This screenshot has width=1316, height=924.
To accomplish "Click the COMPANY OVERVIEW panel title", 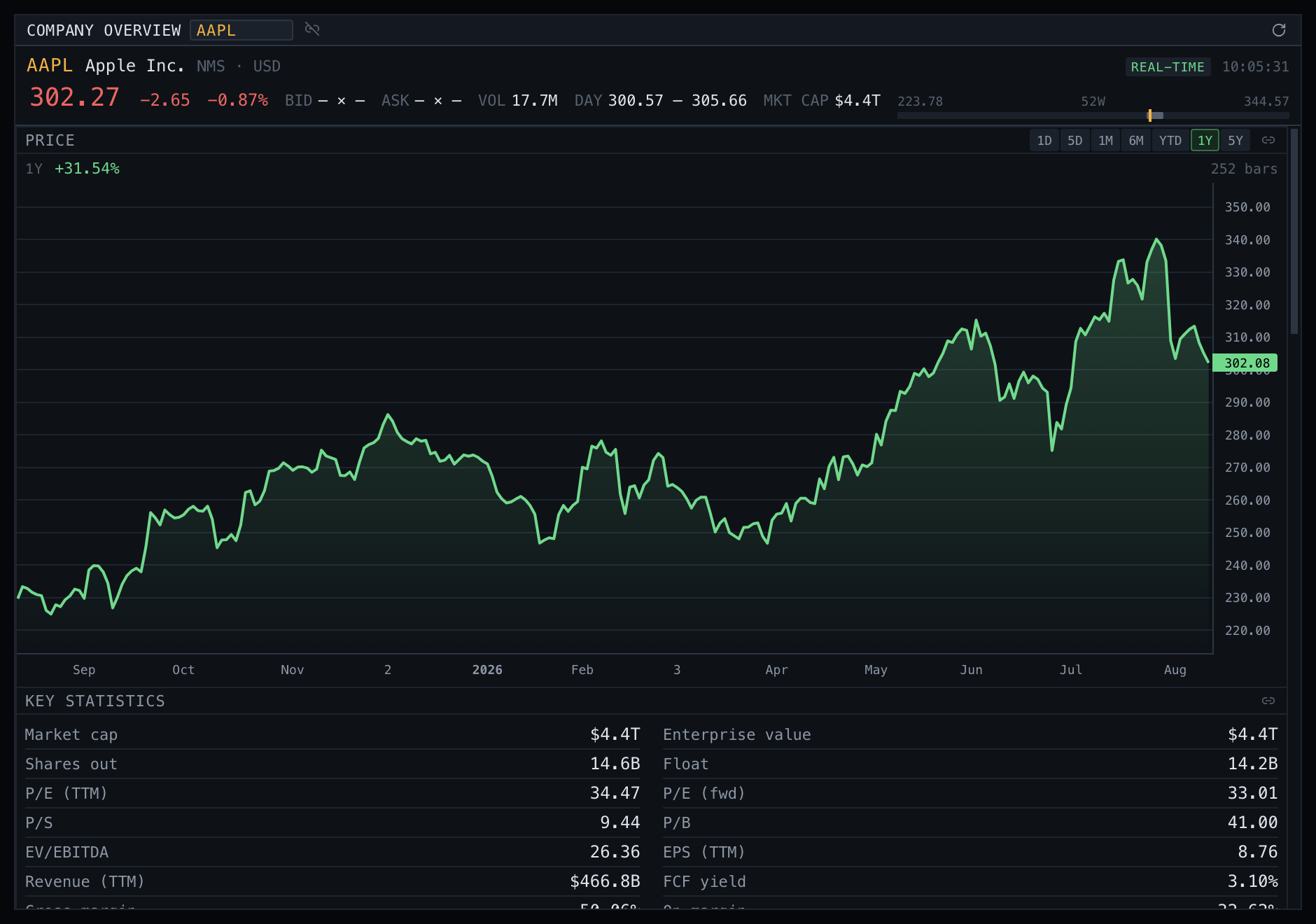I will (x=104, y=31).
